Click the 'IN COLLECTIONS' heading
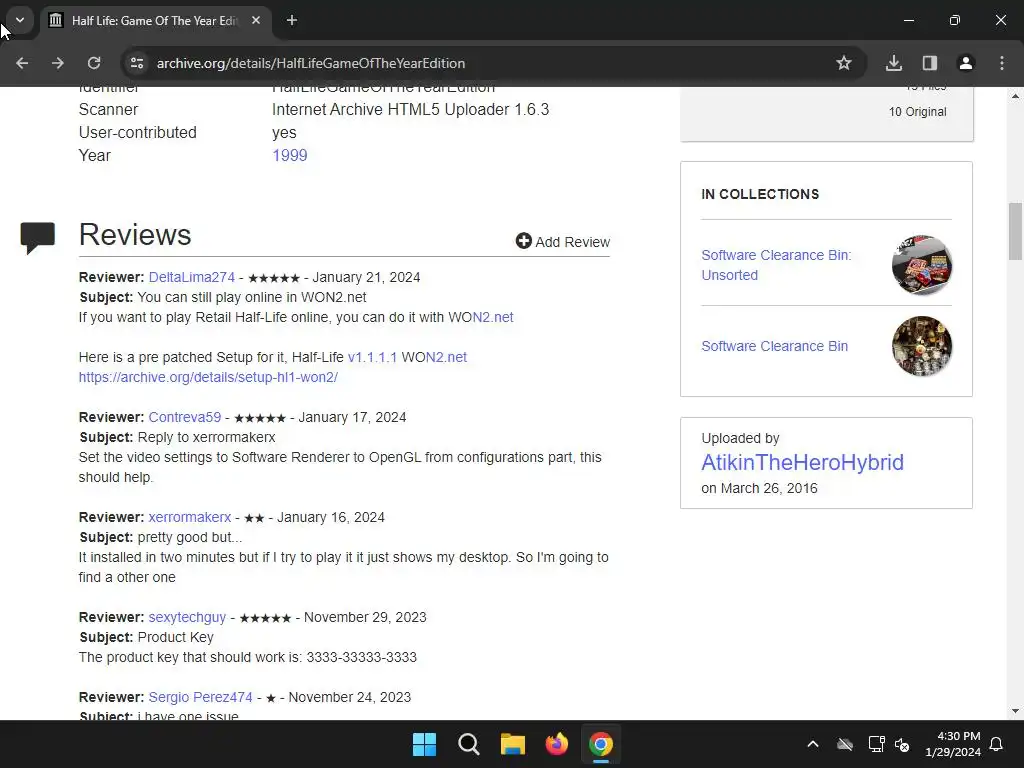1024x768 pixels. tap(760, 194)
